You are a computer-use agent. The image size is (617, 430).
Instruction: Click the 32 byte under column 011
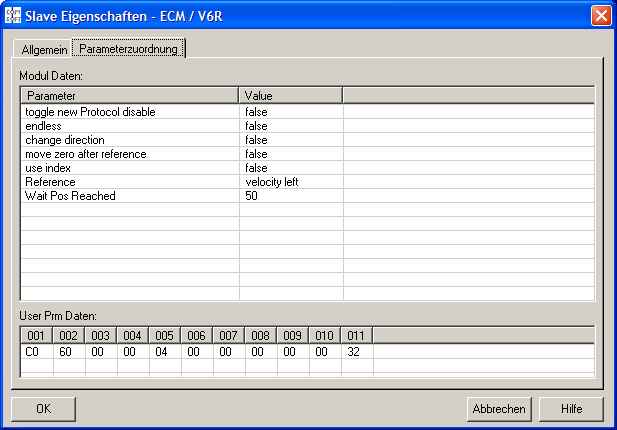click(353, 352)
